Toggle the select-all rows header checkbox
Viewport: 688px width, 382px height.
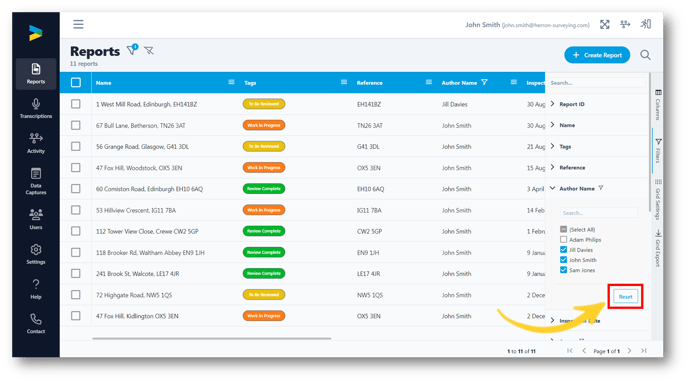(76, 82)
